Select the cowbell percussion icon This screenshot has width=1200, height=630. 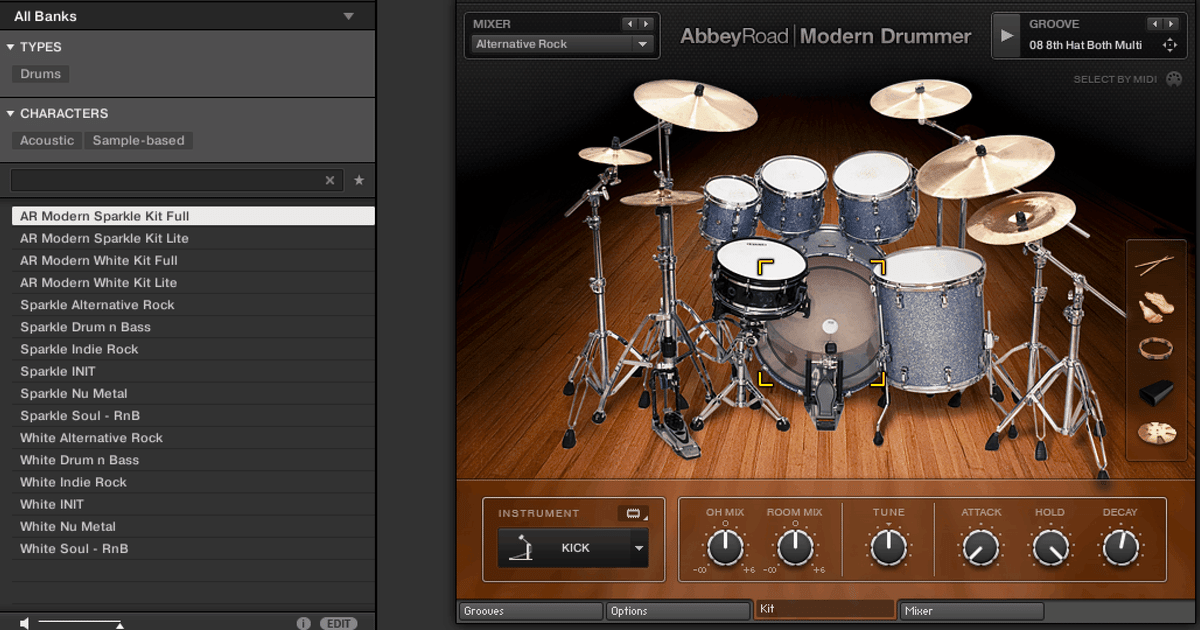click(x=1155, y=391)
